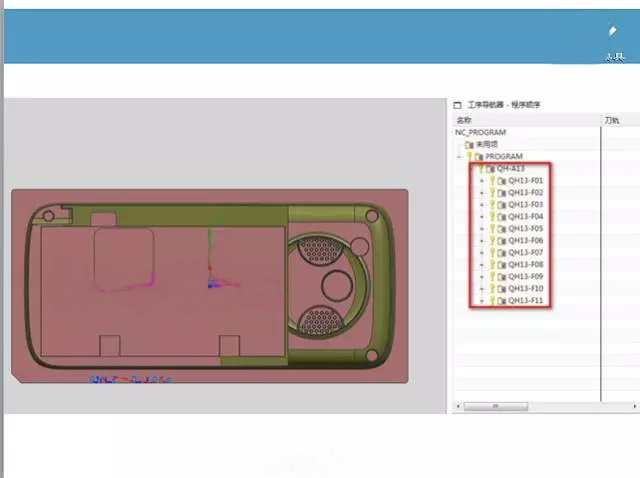Expand the QH13-F10 program group
This screenshot has width=640, height=478.
(481, 289)
